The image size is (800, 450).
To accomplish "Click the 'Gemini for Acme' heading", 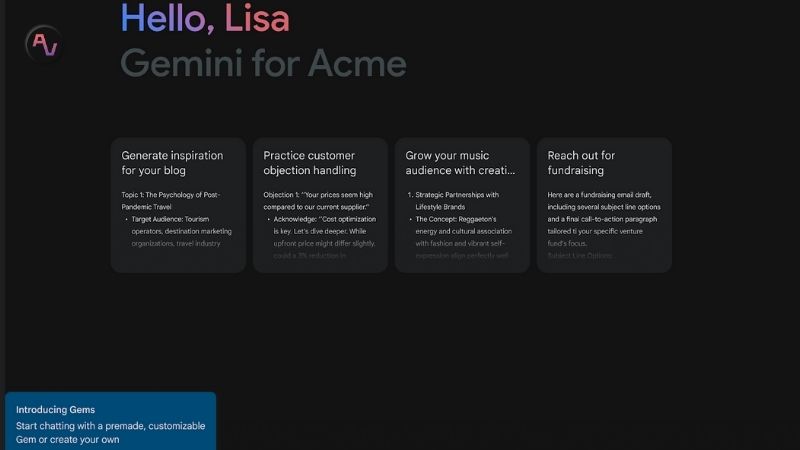I will [x=263, y=63].
